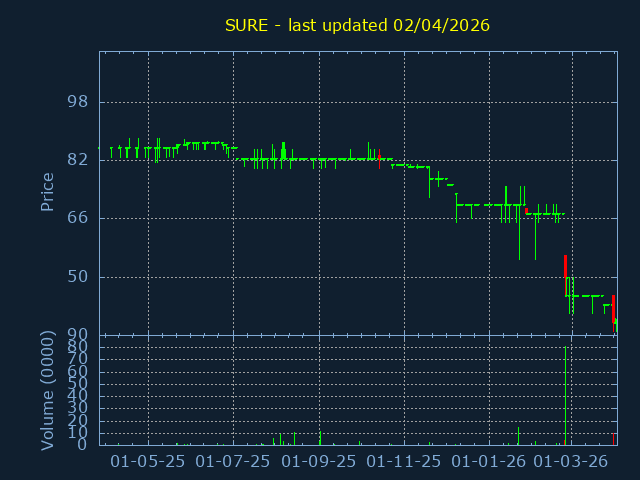This screenshot has width=640, height=480.
Task: Click the 0 volume tick label
Action: tap(83, 445)
